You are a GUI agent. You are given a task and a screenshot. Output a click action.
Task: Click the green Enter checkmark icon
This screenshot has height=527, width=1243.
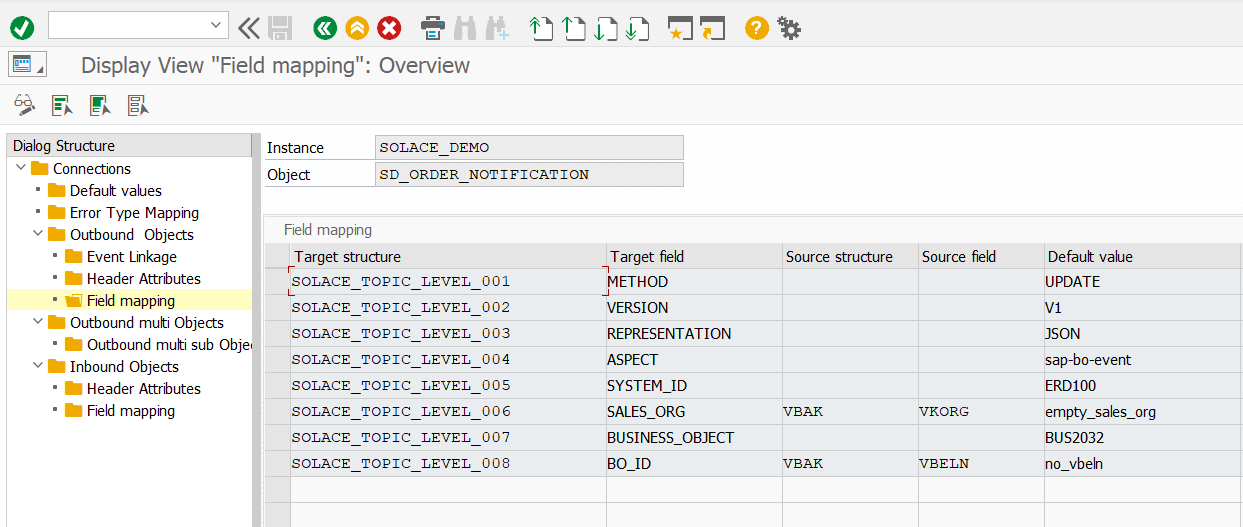[22, 28]
